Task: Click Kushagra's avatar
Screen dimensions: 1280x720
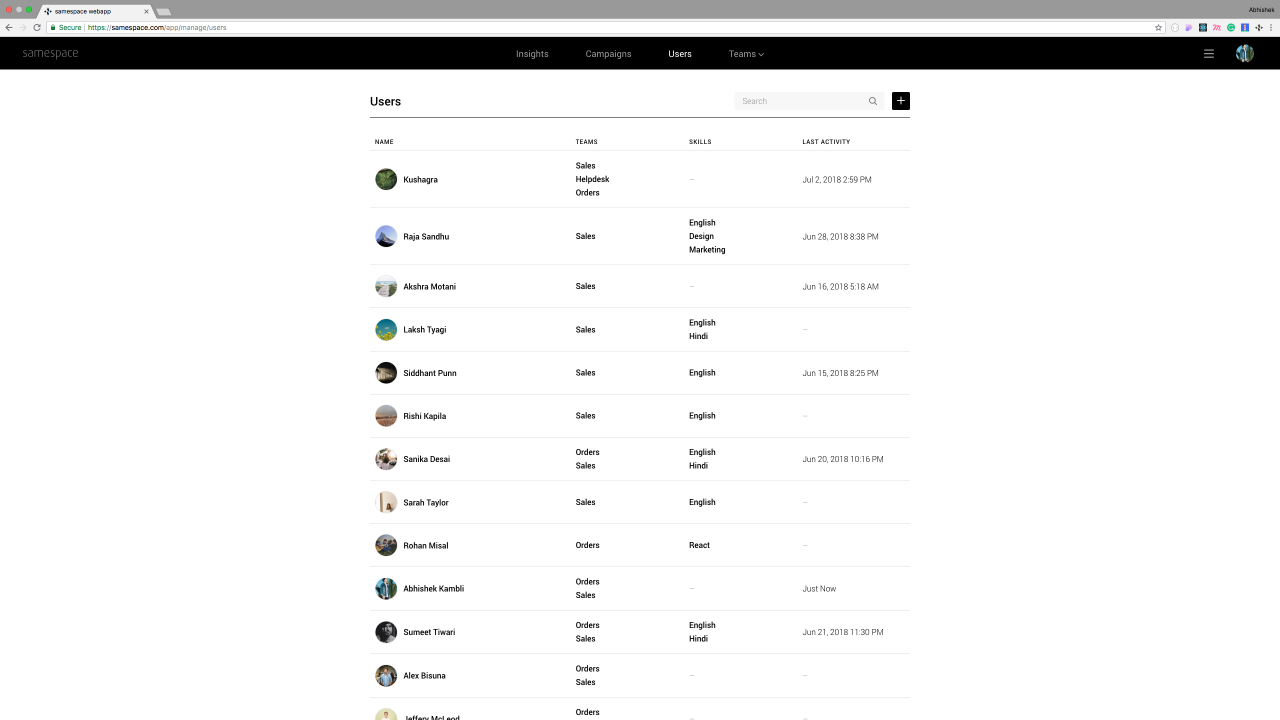Action: click(x=386, y=179)
